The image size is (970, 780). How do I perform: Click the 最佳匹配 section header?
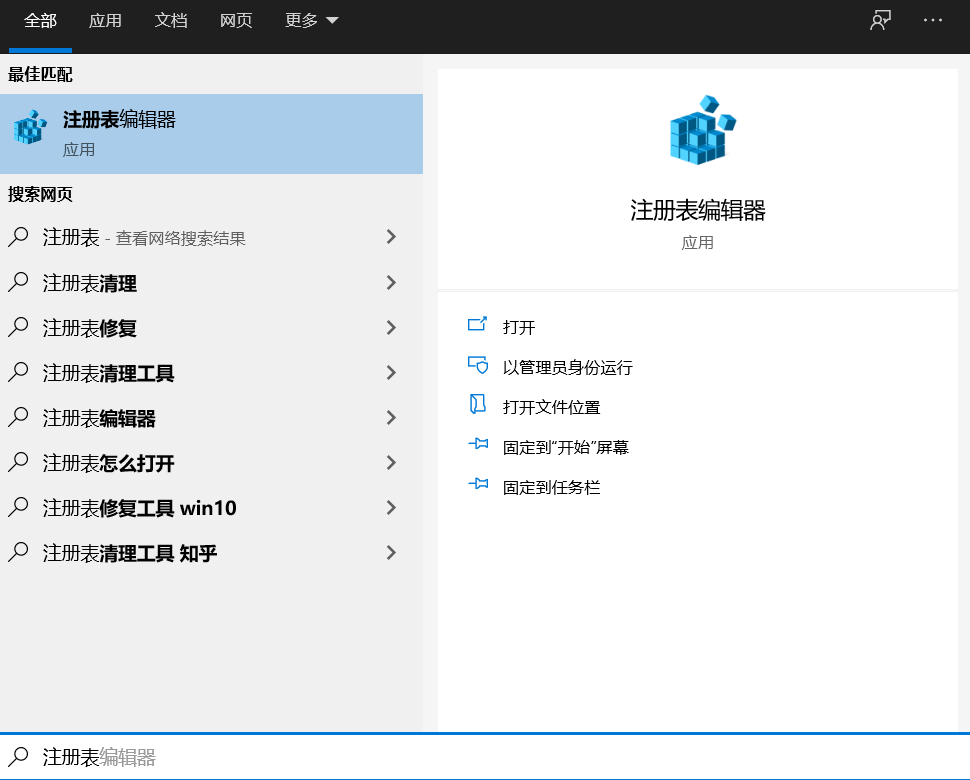(40, 74)
